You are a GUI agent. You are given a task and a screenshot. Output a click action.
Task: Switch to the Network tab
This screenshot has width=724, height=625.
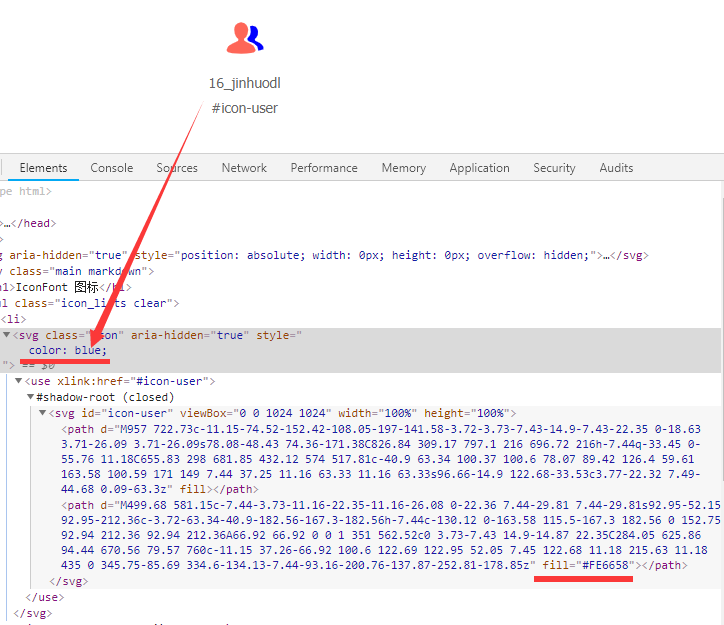[x=244, y=168]
